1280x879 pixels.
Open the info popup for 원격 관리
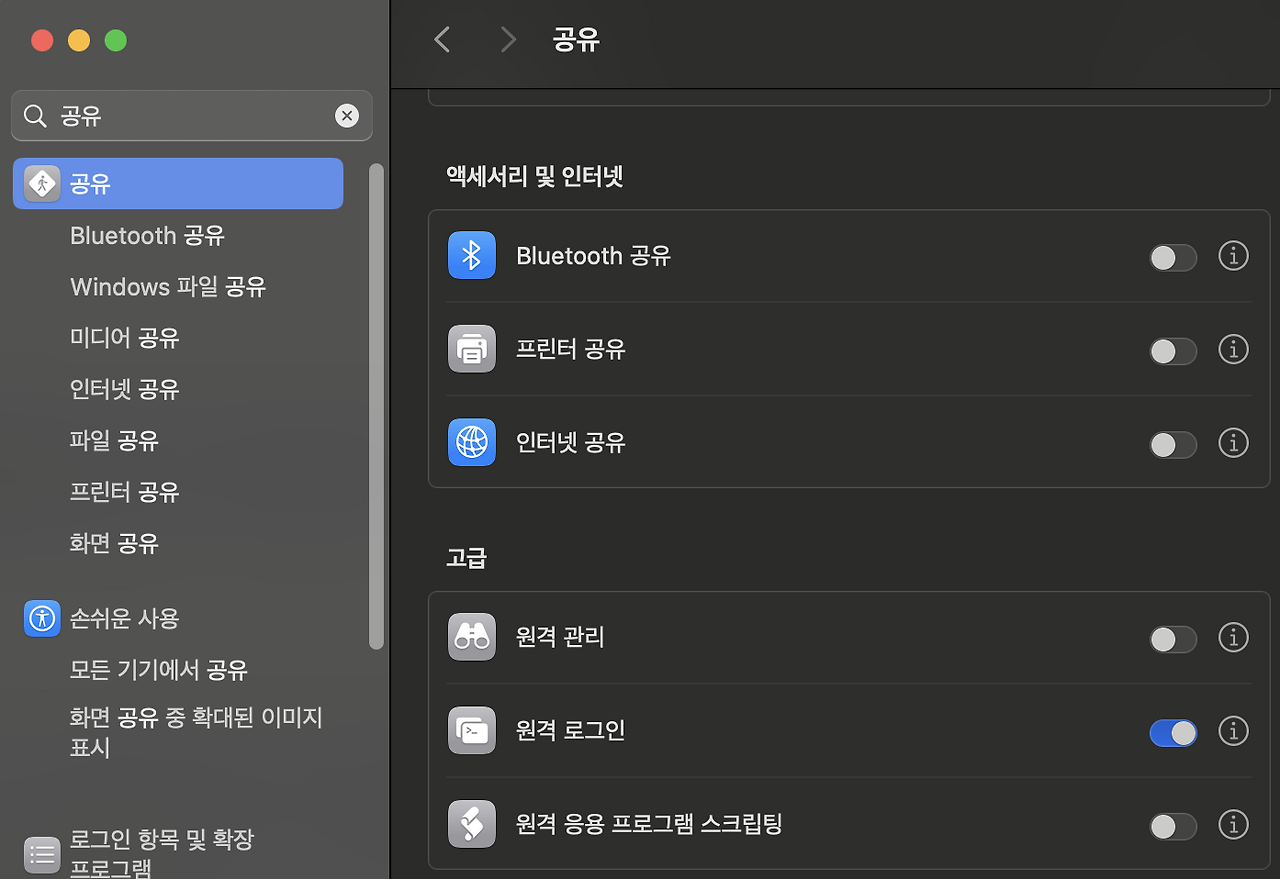tap(1233, 637)
